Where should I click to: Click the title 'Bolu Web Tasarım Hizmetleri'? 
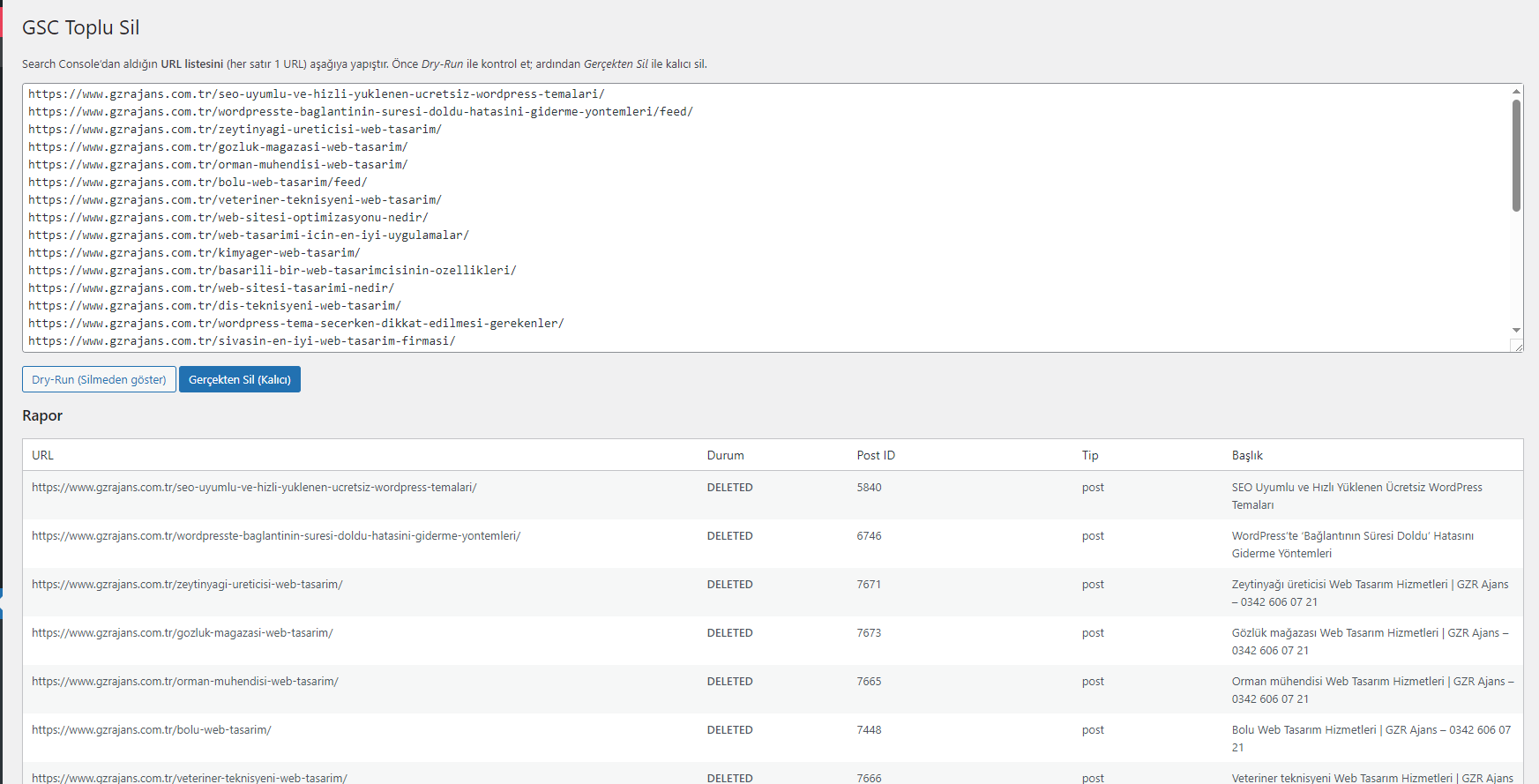1371,738
